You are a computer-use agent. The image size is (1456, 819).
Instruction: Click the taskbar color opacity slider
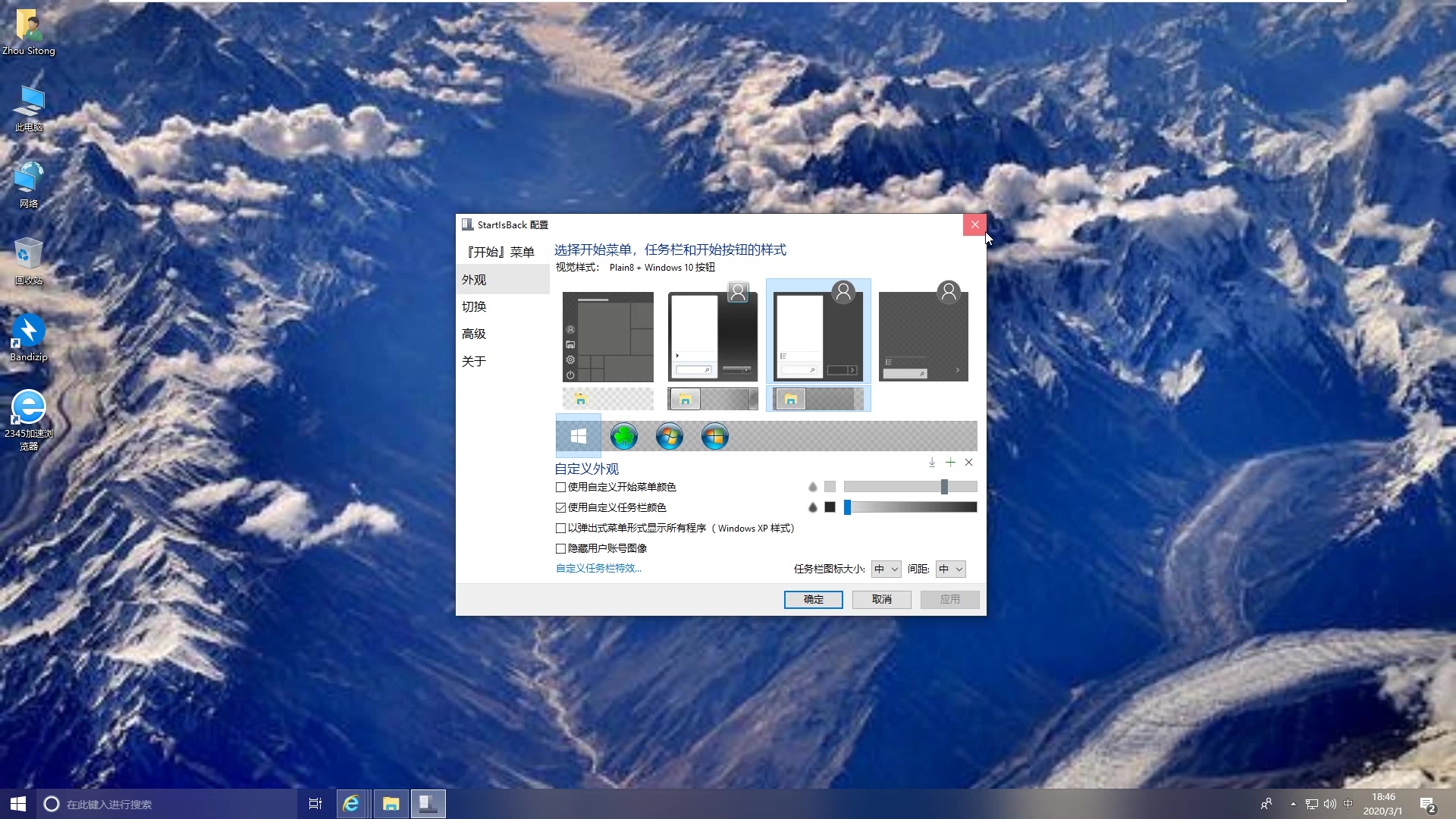(910, 507)
